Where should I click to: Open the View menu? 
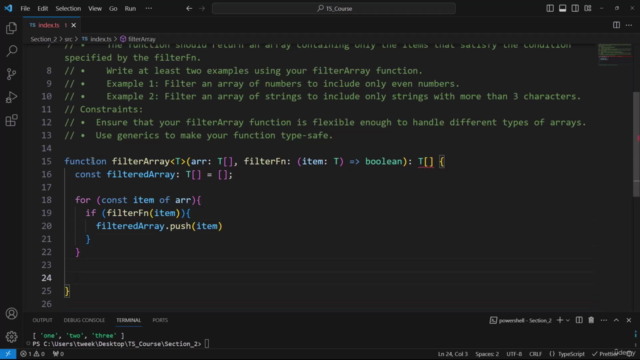pyautogui.click(x=95, y=8)
